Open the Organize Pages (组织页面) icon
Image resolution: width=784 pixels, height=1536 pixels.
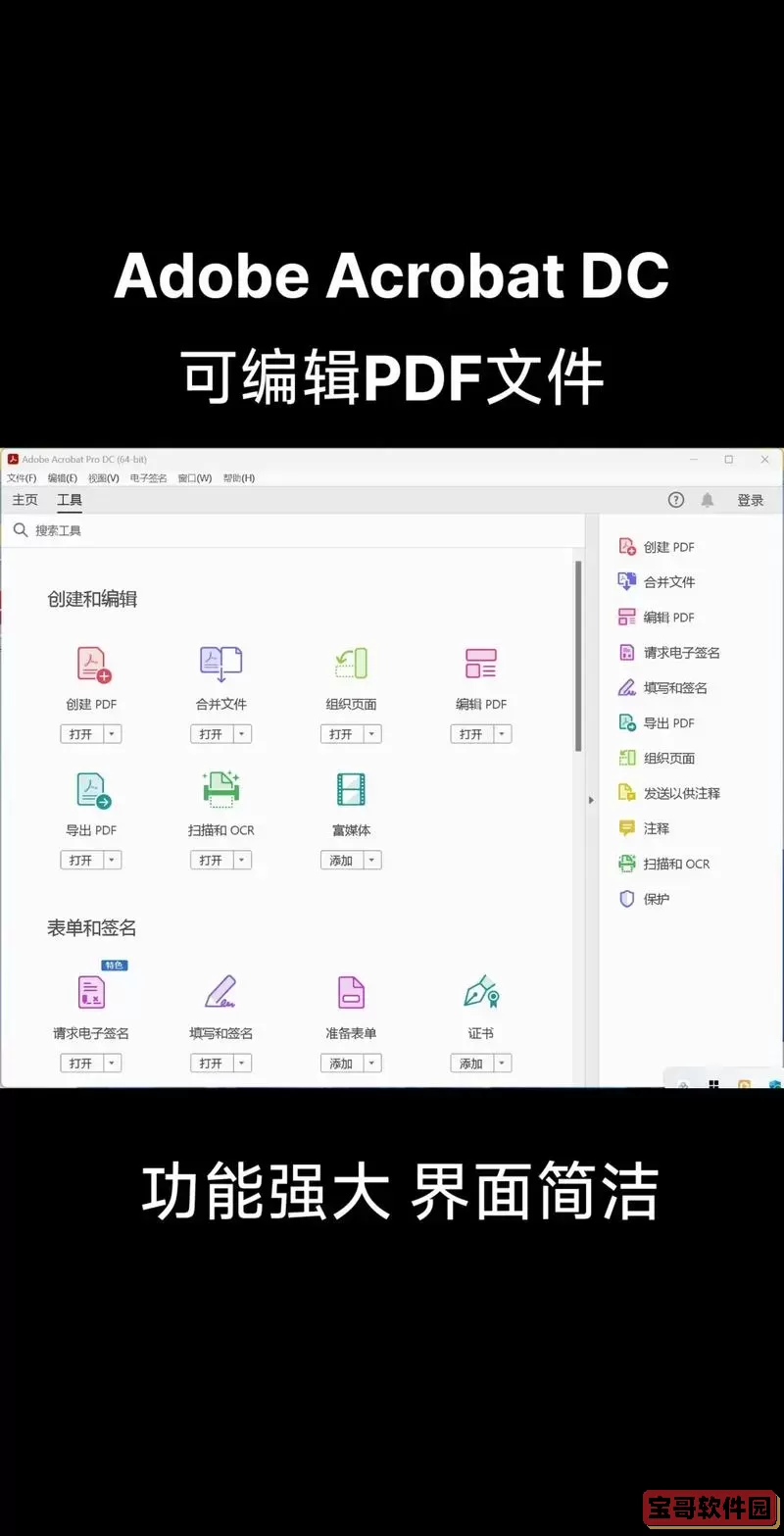click(x=351, y=665)
